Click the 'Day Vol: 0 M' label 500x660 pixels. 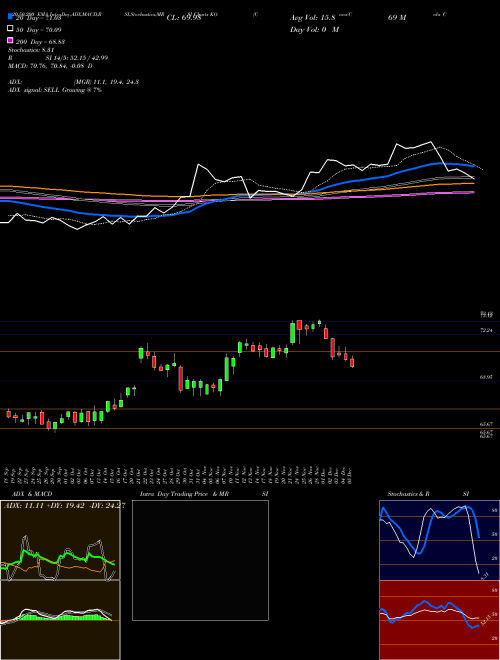[x=314, y=29]
